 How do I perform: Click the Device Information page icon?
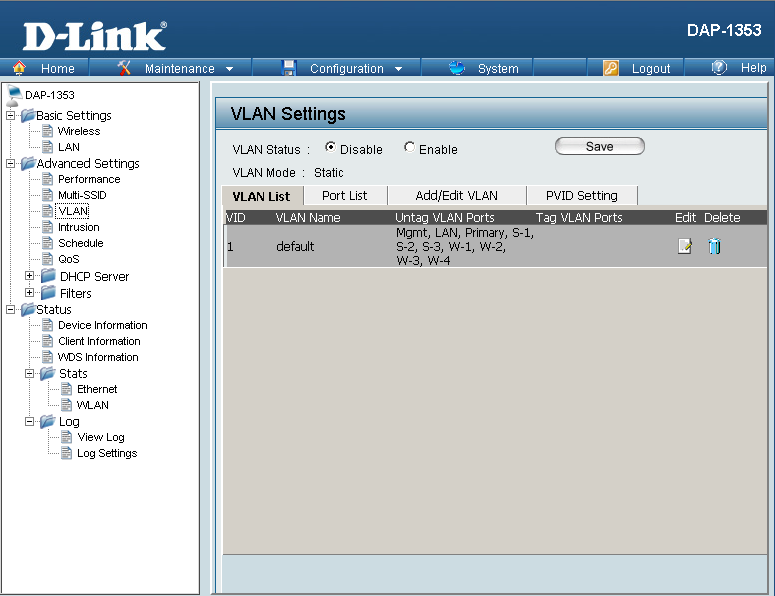[x=47, y=325]
